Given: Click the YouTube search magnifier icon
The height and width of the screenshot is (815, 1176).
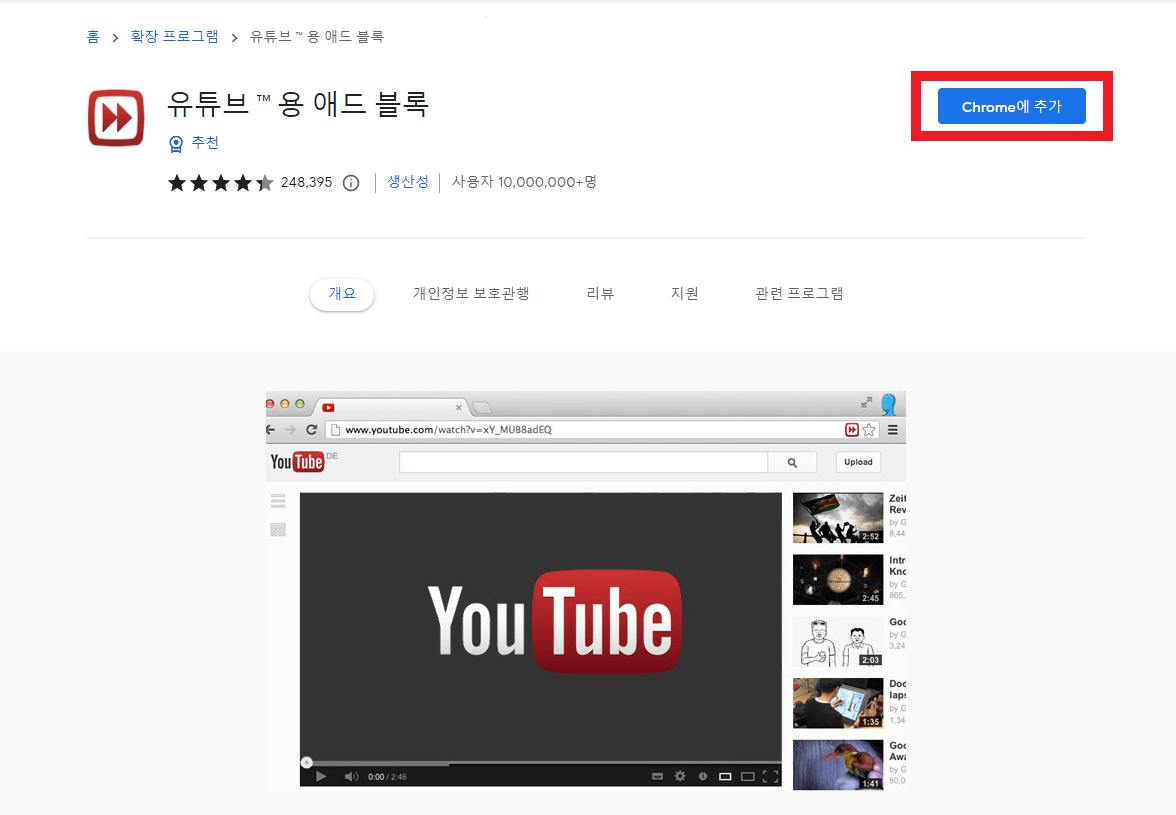Looking at the screenshot, I should tap(793, 461).
